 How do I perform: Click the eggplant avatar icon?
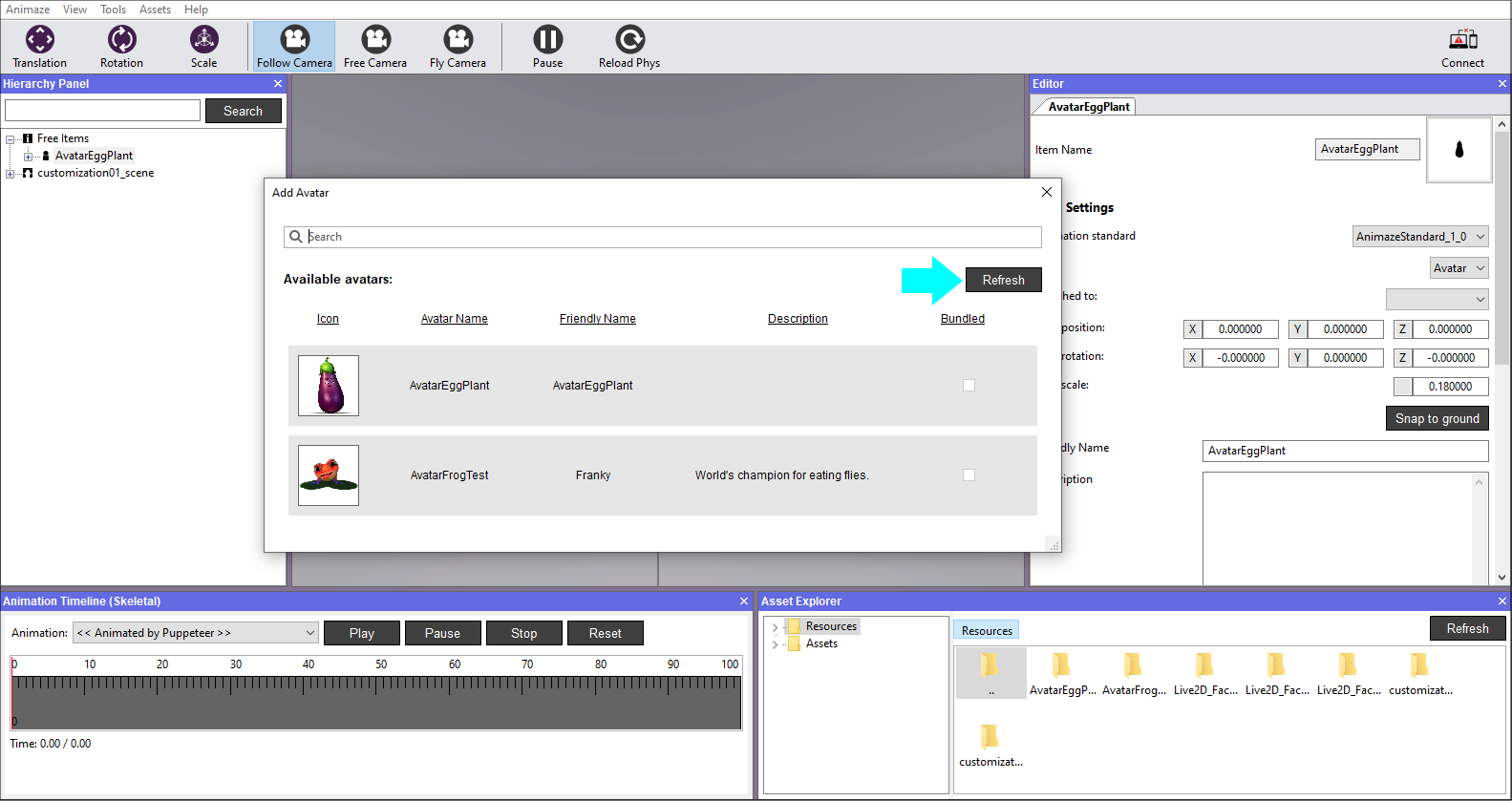coord(329,386)
